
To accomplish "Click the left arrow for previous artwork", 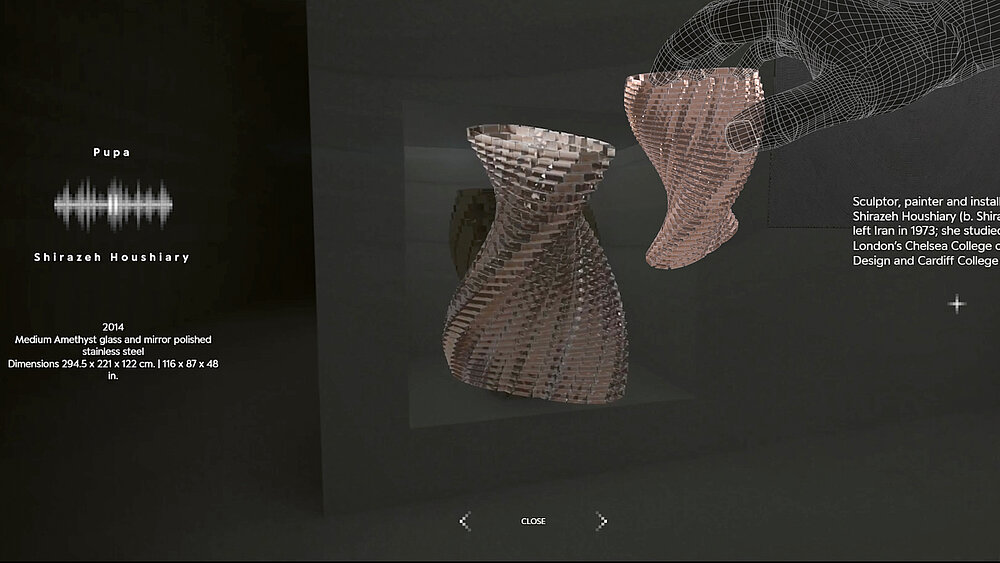I will 465,521.
